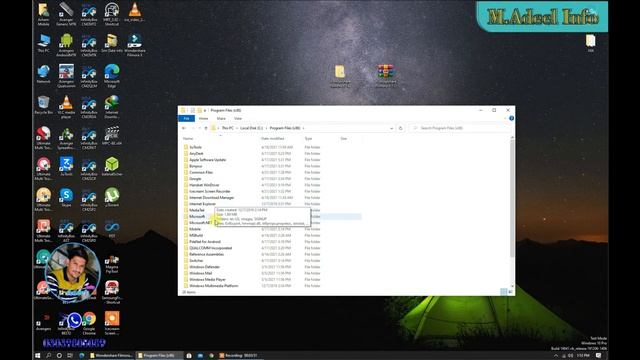Select the Bonjour folder
Image resolution: width=640 pixels, height=360 pixels.
pyautogui.click(x=196, y=166)
